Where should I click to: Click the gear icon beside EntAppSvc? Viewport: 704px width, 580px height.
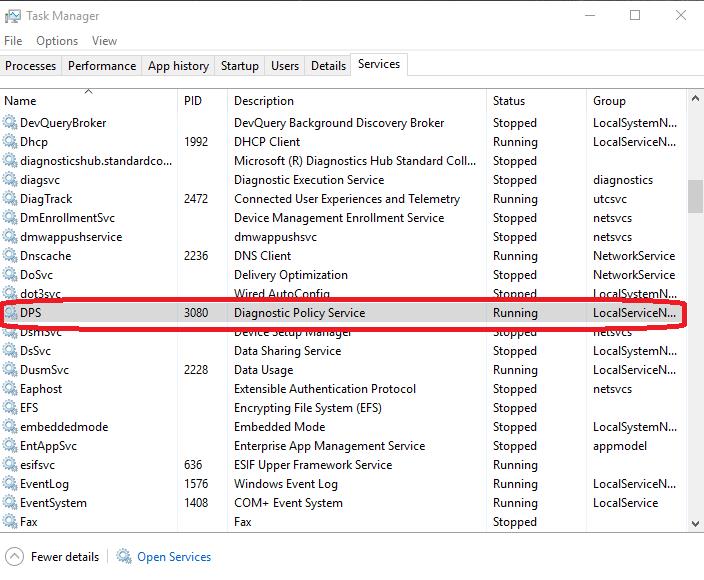point(10,446)
